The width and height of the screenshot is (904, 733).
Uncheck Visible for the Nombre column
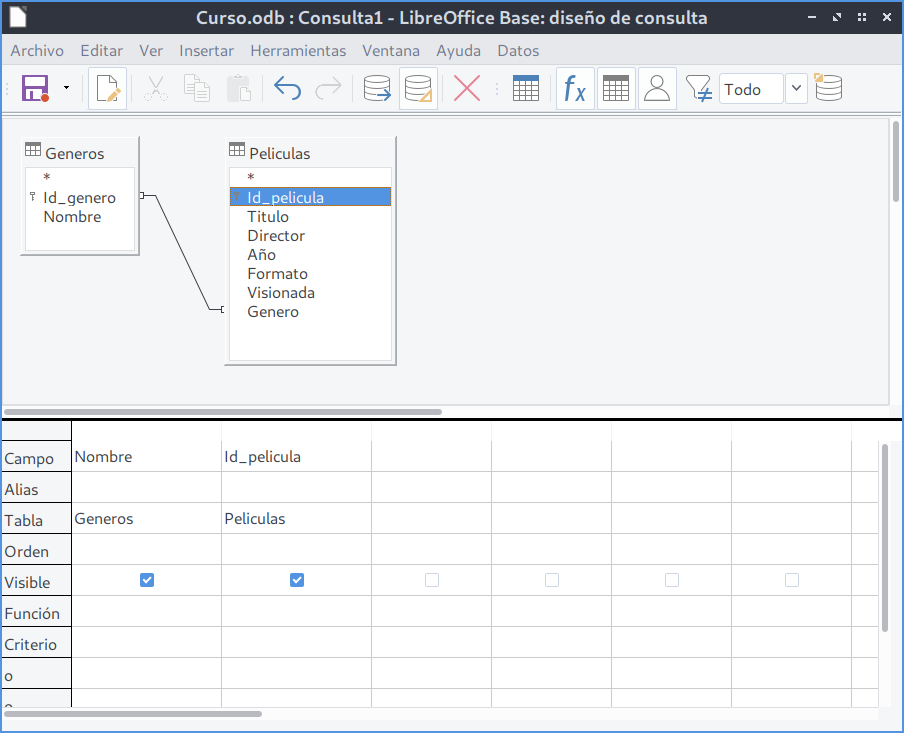[147, 580]
